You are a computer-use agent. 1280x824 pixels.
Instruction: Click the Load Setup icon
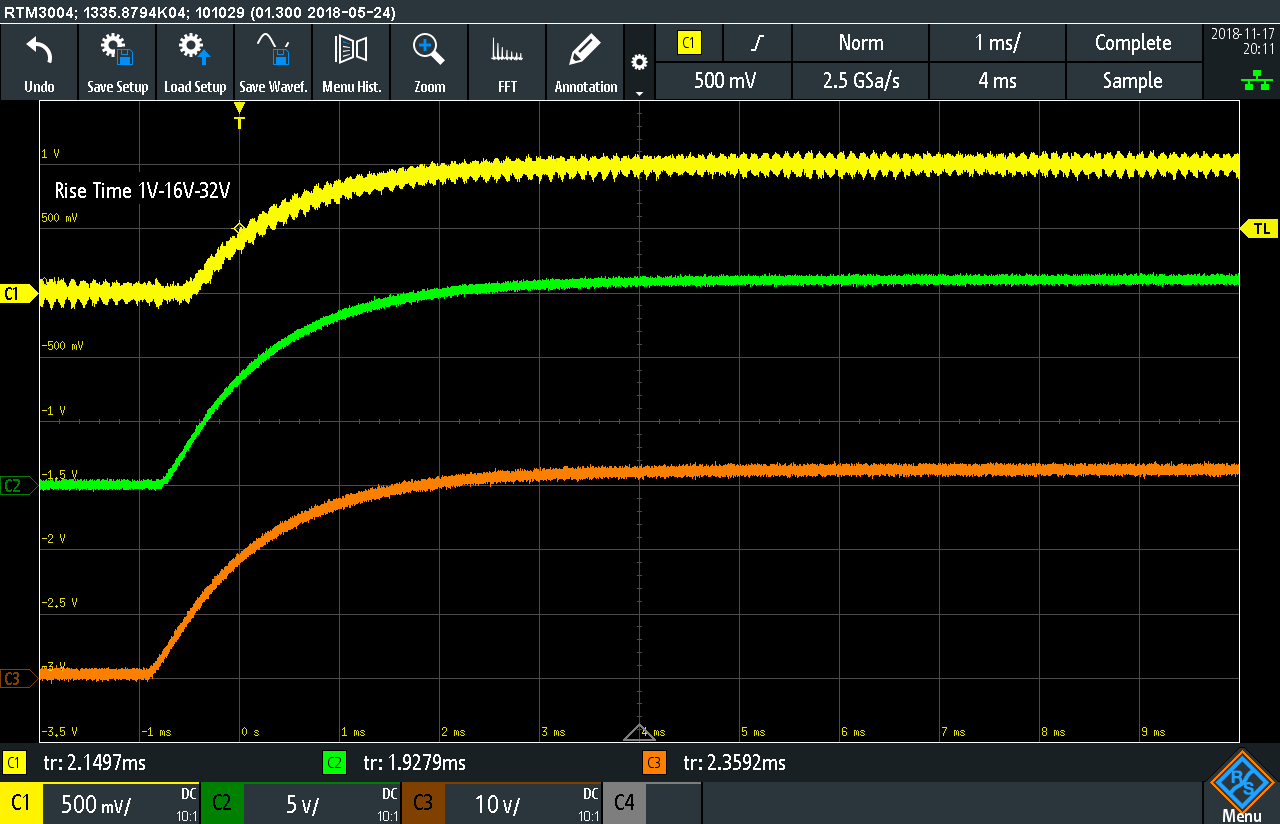coord(195,50)
